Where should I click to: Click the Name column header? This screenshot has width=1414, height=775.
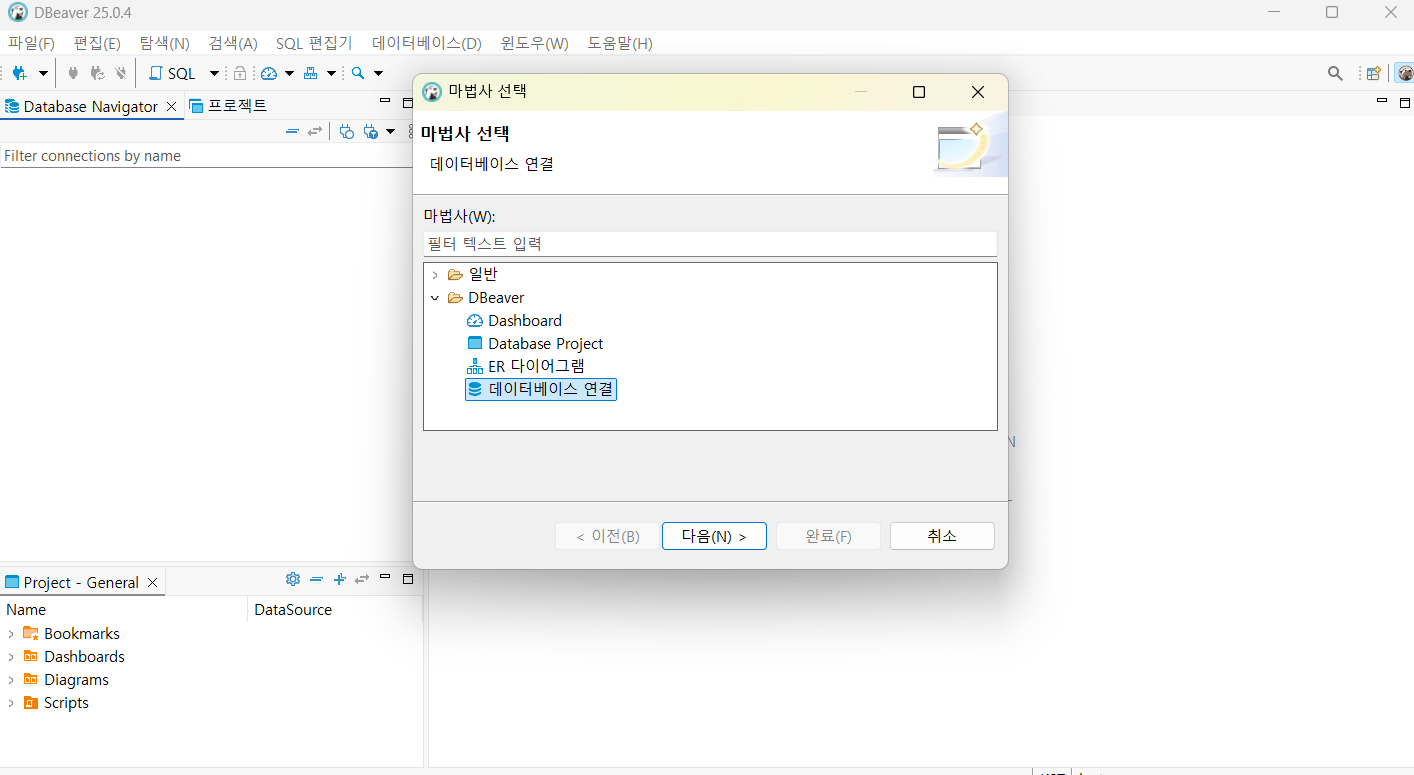click(124, 610)
